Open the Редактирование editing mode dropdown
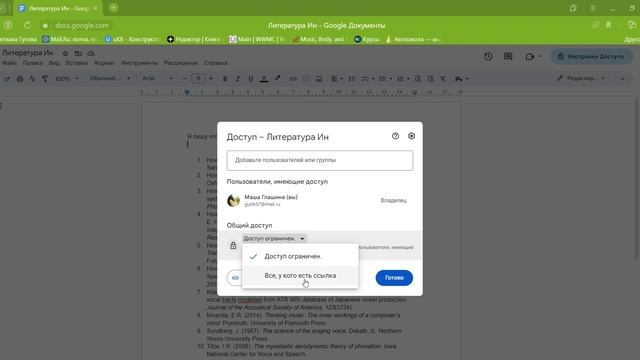Viewport: 640px width, 360px height. pos(580,78)
